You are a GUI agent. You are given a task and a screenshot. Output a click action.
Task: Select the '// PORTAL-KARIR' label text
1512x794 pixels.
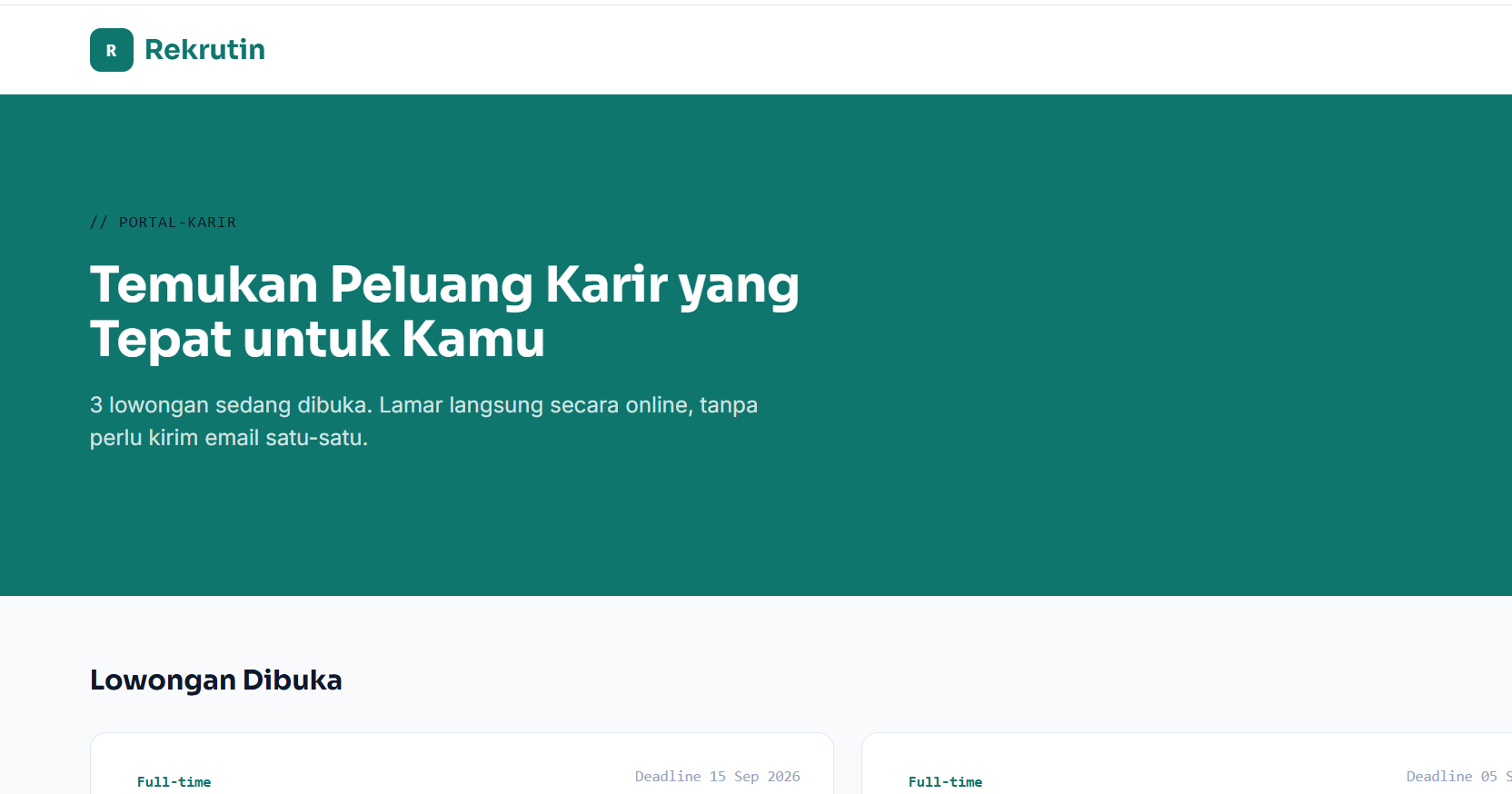click(163, 223)
